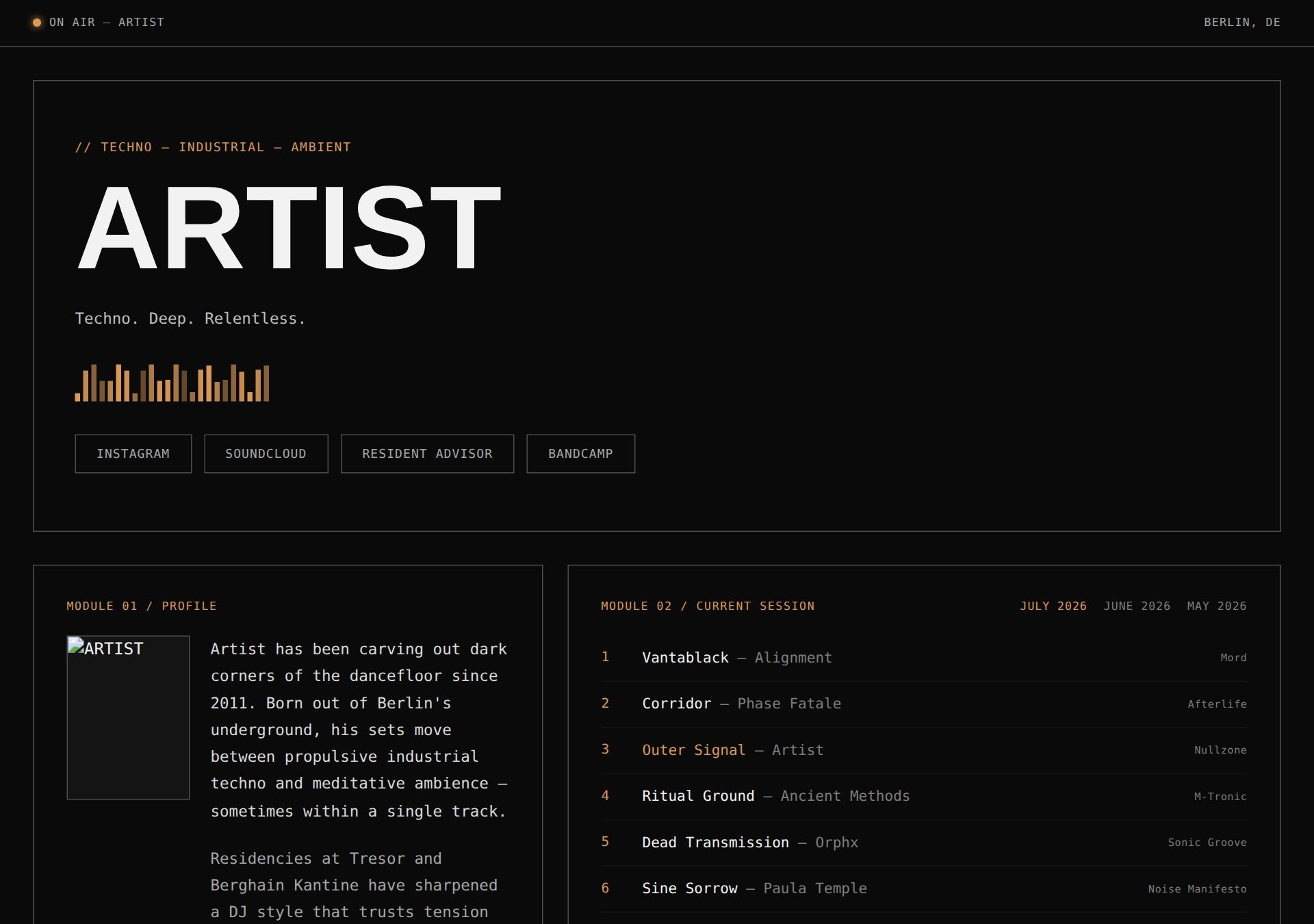Click the M-Tronic label name
This screenshot has width=1314, height=924.
coord(1220,797)
